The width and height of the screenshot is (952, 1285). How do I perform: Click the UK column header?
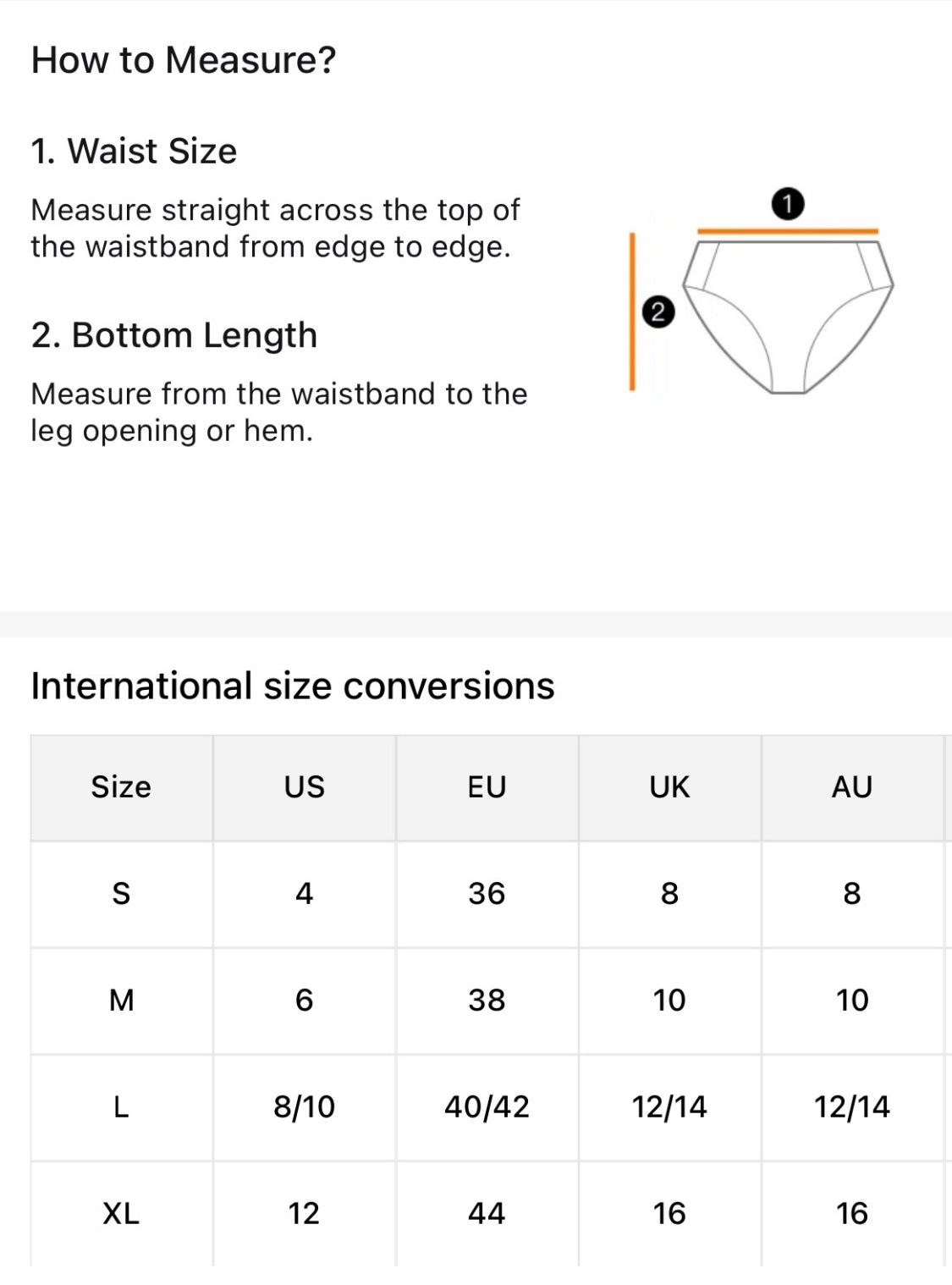(669, 787)
